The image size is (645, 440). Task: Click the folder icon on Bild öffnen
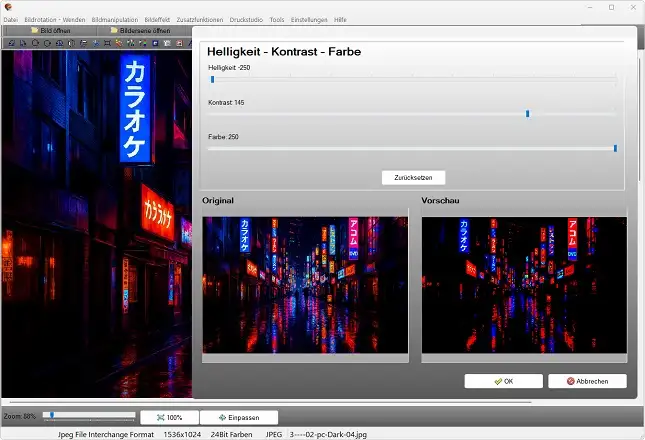34,31
